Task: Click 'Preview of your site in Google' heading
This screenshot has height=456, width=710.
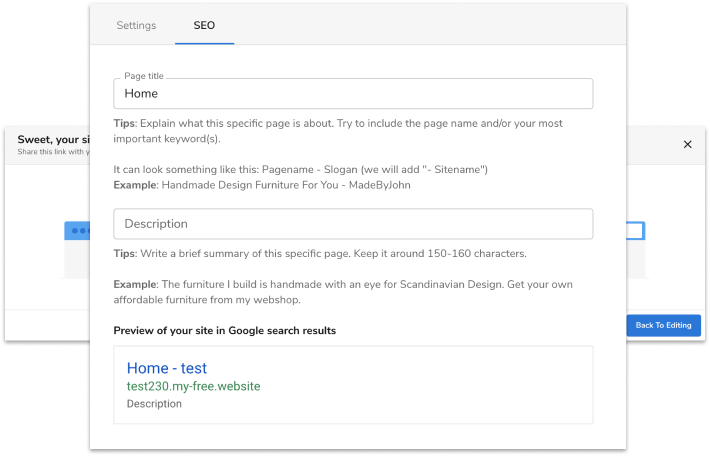Action: pyautogui.click(x=224, y=331)
